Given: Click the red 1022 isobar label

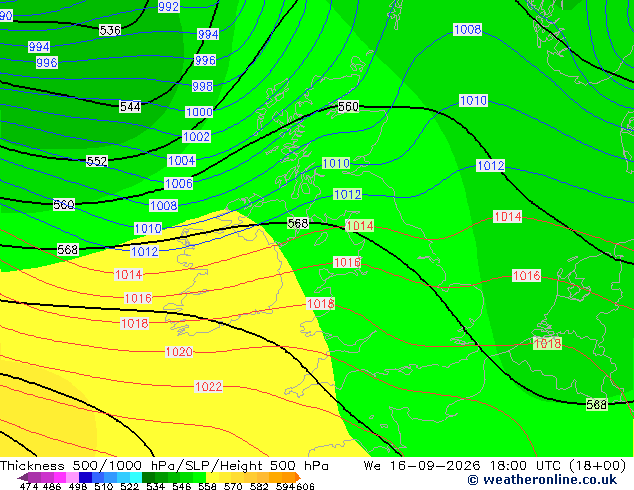Looking at the screenshot, I should [x=208, y=387].
